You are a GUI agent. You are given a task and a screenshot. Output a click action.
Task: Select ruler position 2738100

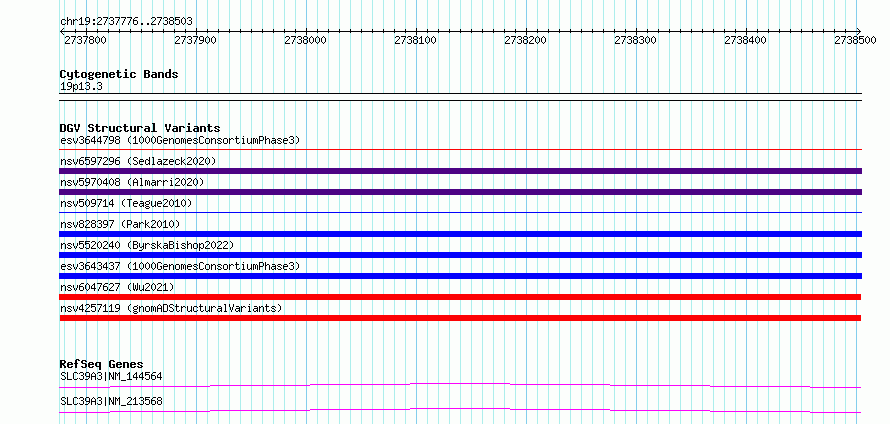[415, 40]
